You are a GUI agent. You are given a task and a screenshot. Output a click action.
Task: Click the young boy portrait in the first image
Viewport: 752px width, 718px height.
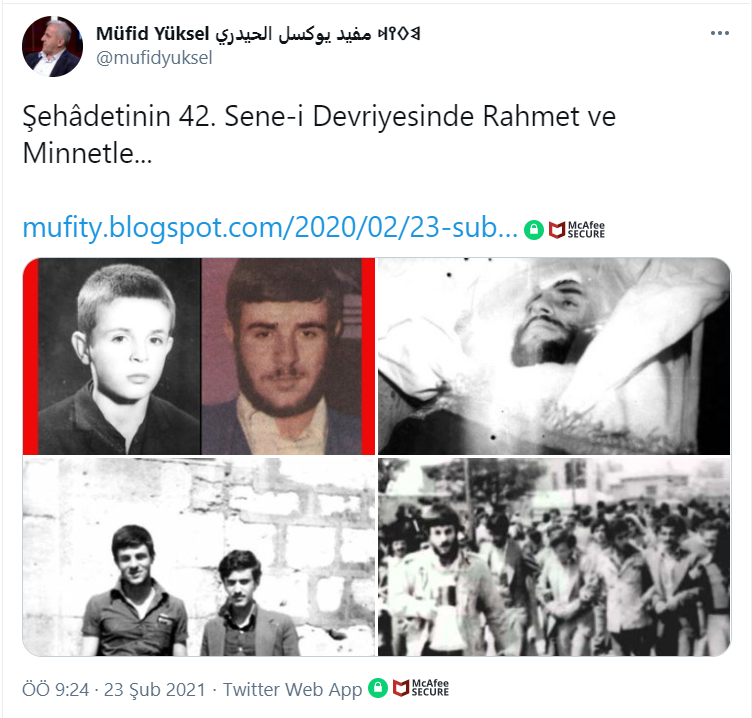(x=119, y=356)
